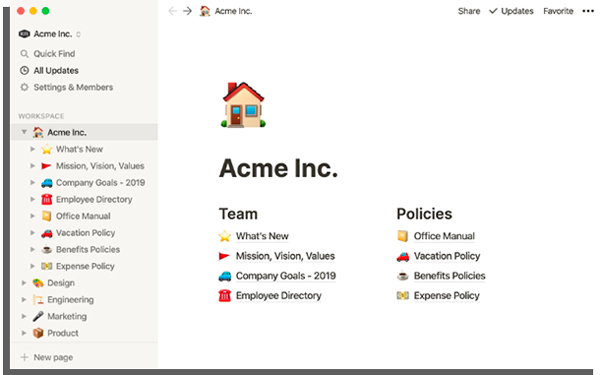The height and width of the screenshot is (375, 600).
Task: Open the Benefits Policies link under Policies
Action: (x=449, y=276)
